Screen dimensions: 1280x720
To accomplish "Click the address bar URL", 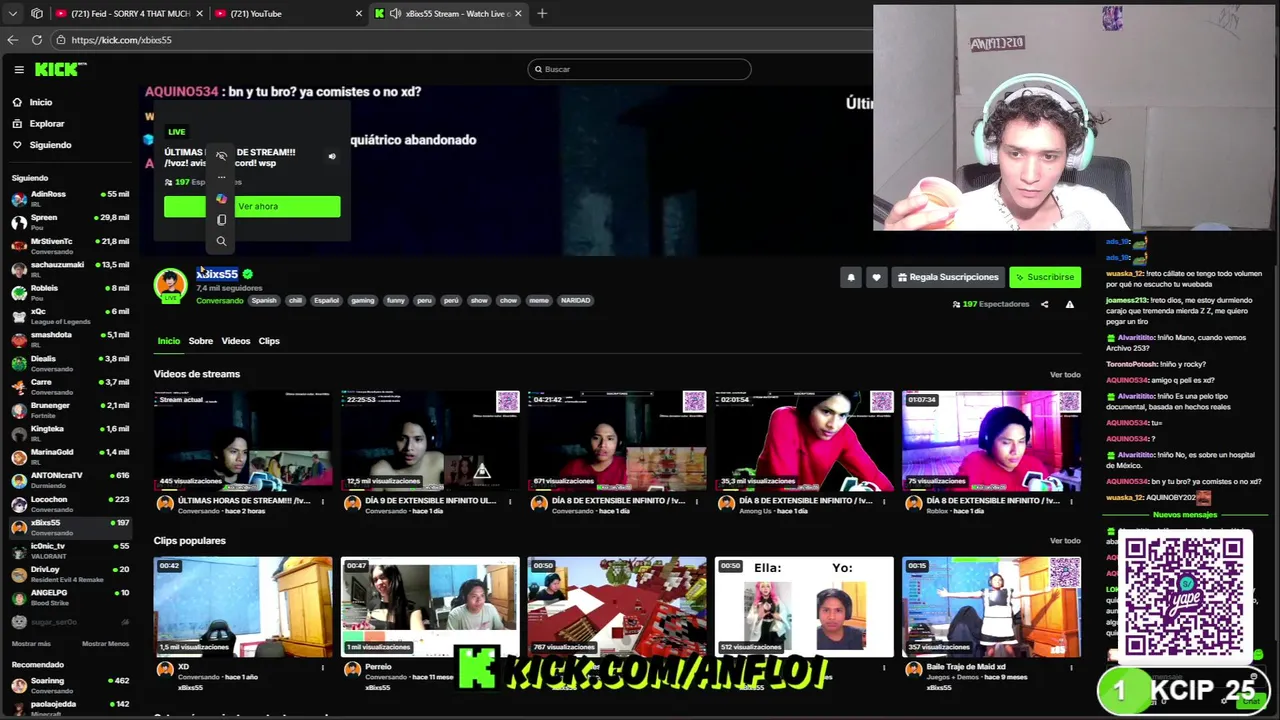I will [x=121, y=40].
